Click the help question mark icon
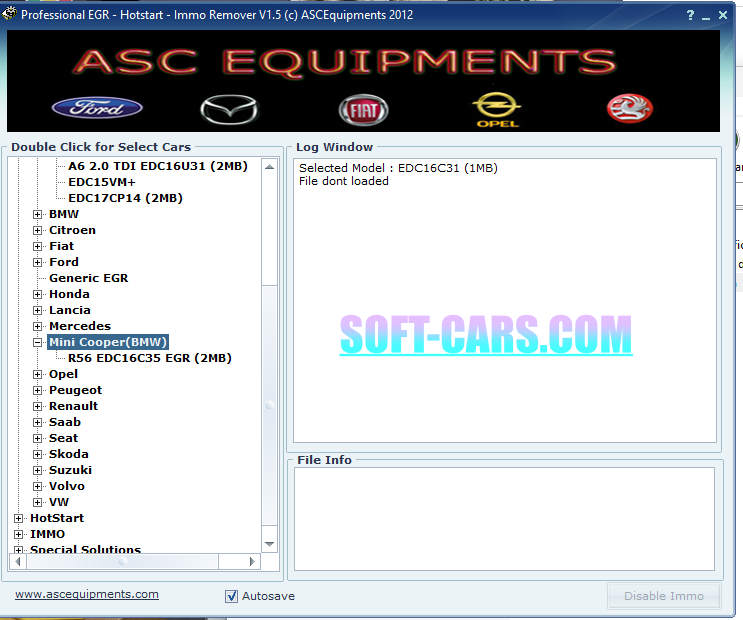Screen dimensions: 743x620 [690, 15]
